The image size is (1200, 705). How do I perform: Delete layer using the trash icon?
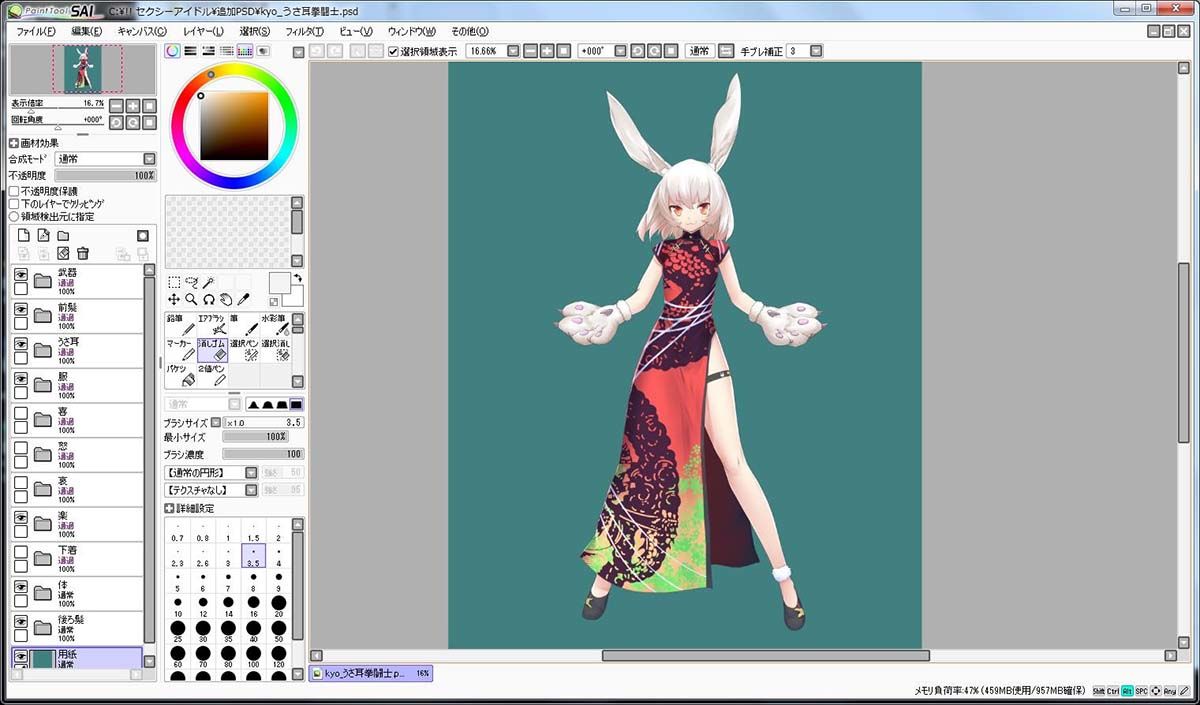pyautogui.click(x=83, y=253)
